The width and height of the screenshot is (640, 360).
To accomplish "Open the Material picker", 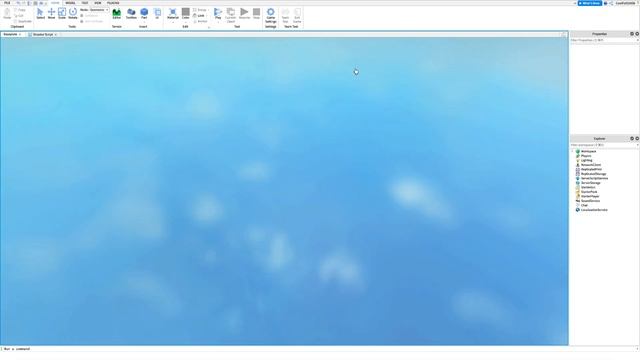I will pyautogui.click(x=173, y=13).
